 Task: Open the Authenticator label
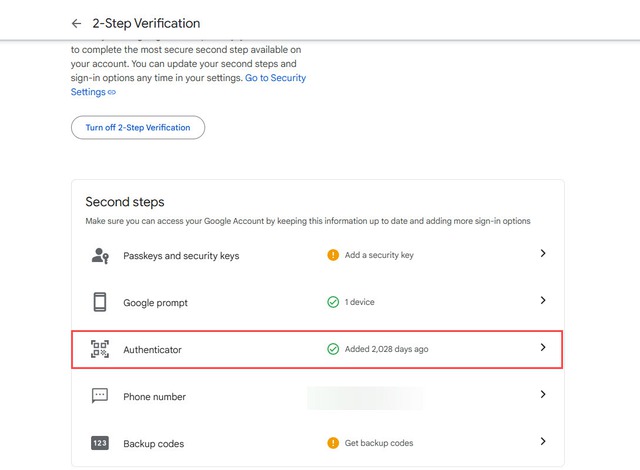pyautogui.click(x=152, y=350)
